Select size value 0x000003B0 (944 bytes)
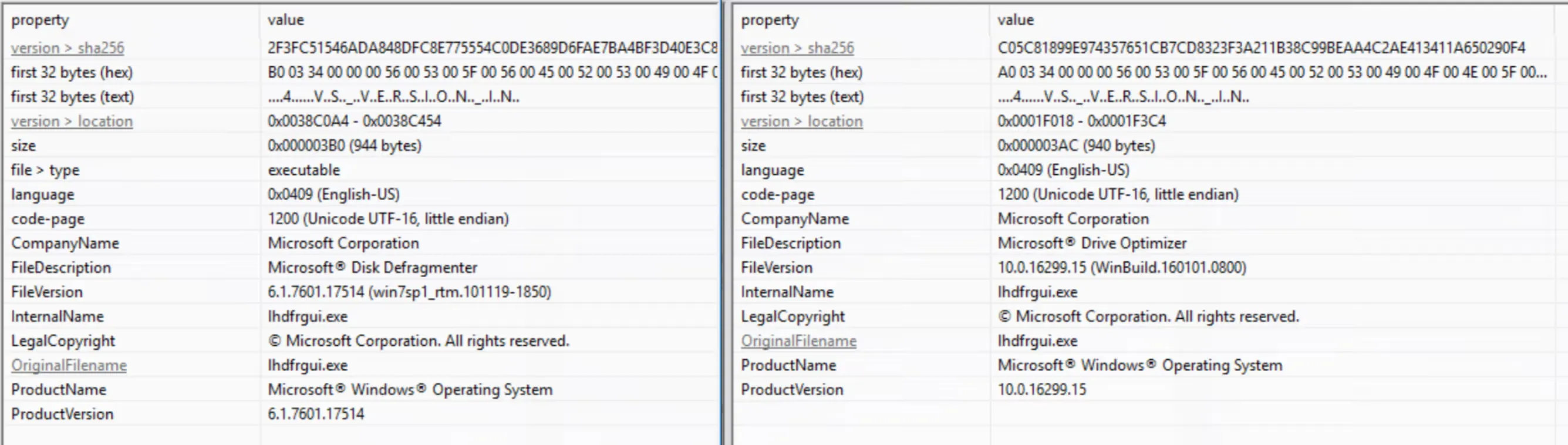 pyautogui.click(x=344, y=146)
